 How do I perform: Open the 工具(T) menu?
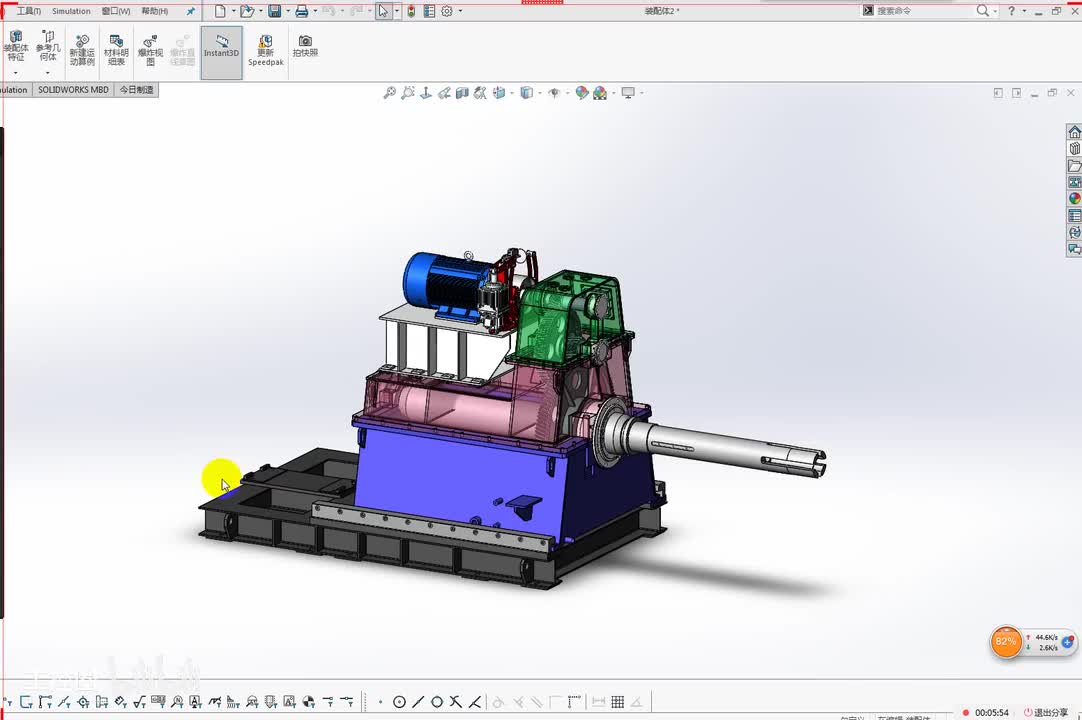tap(28, 11)
